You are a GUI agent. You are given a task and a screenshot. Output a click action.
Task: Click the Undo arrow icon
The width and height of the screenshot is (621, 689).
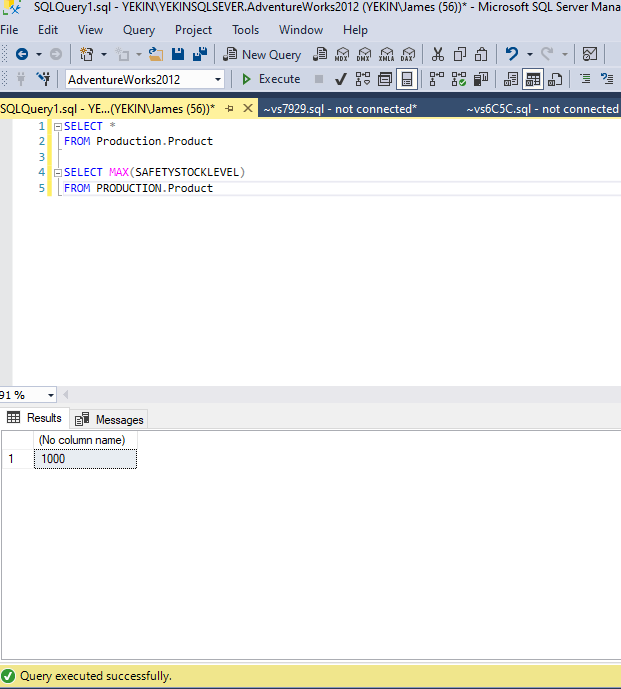click(512, 54)
